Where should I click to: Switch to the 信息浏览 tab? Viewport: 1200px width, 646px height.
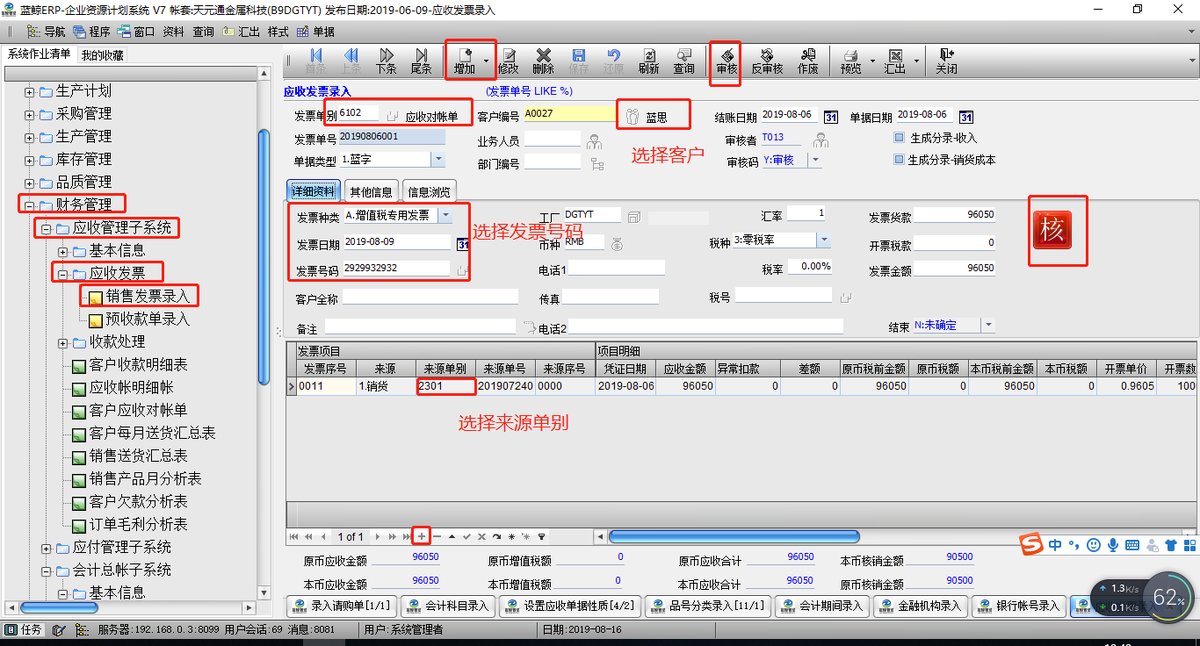coord(430,191)
